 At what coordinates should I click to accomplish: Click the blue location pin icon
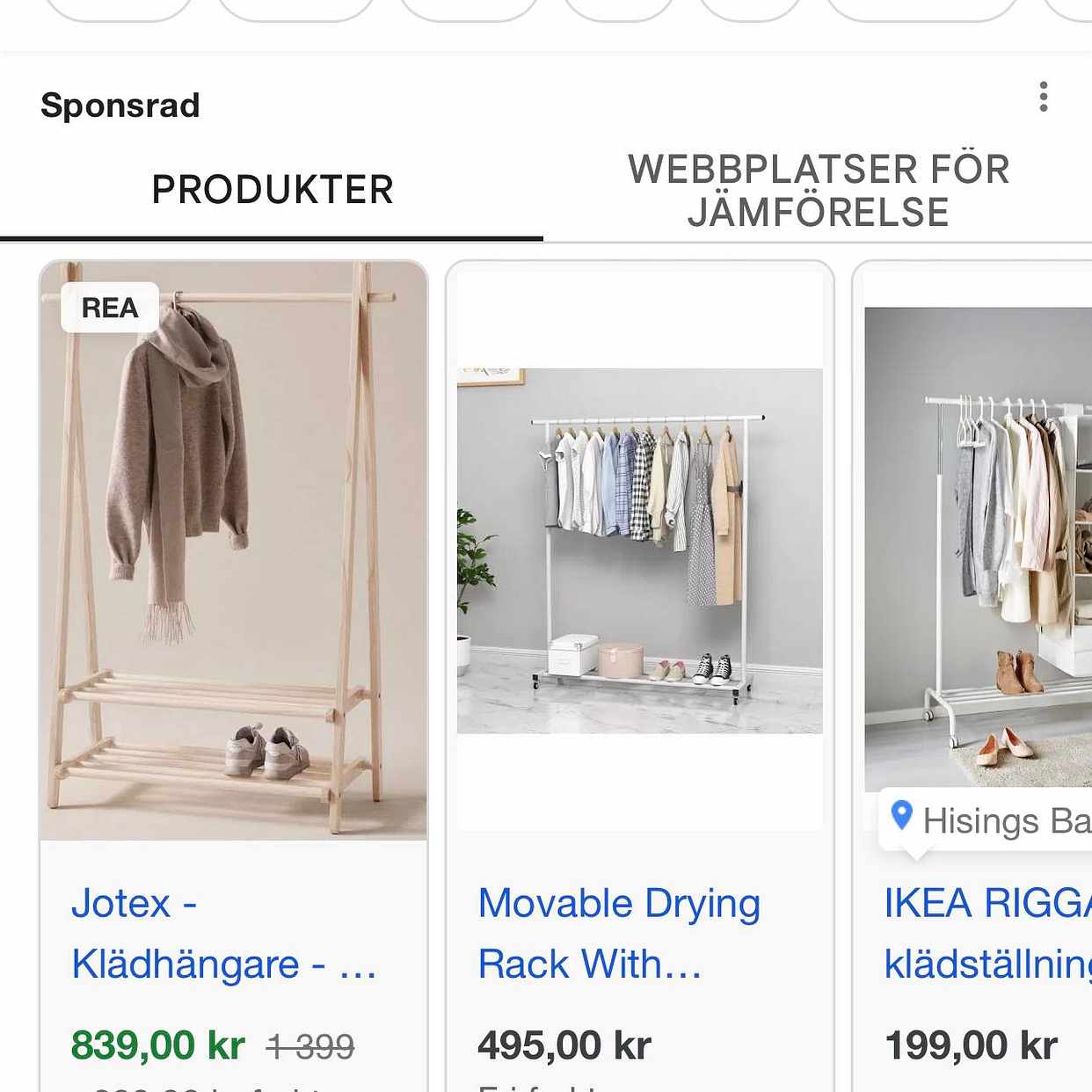(901, 816)
